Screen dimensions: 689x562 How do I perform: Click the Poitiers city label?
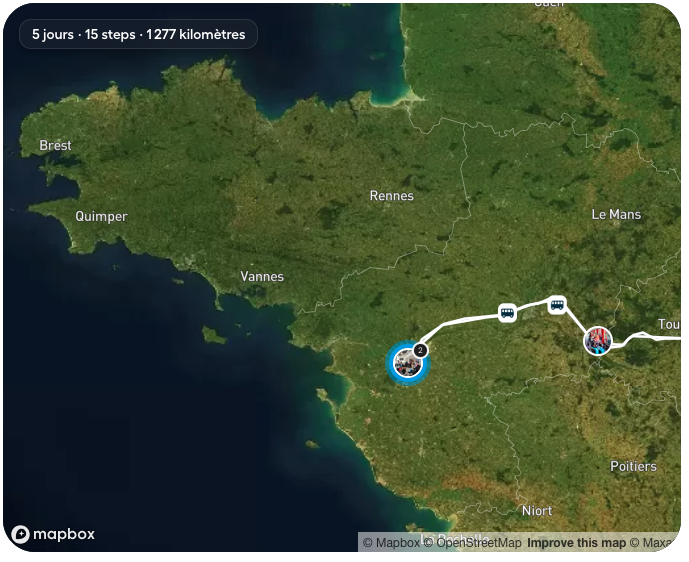(633, 466)
